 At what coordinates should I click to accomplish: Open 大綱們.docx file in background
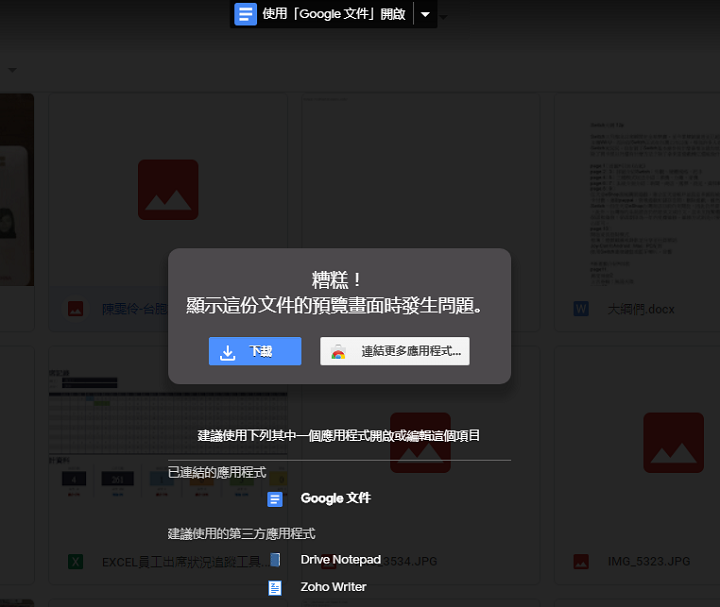pyautogui.click(x=641, y=309)
